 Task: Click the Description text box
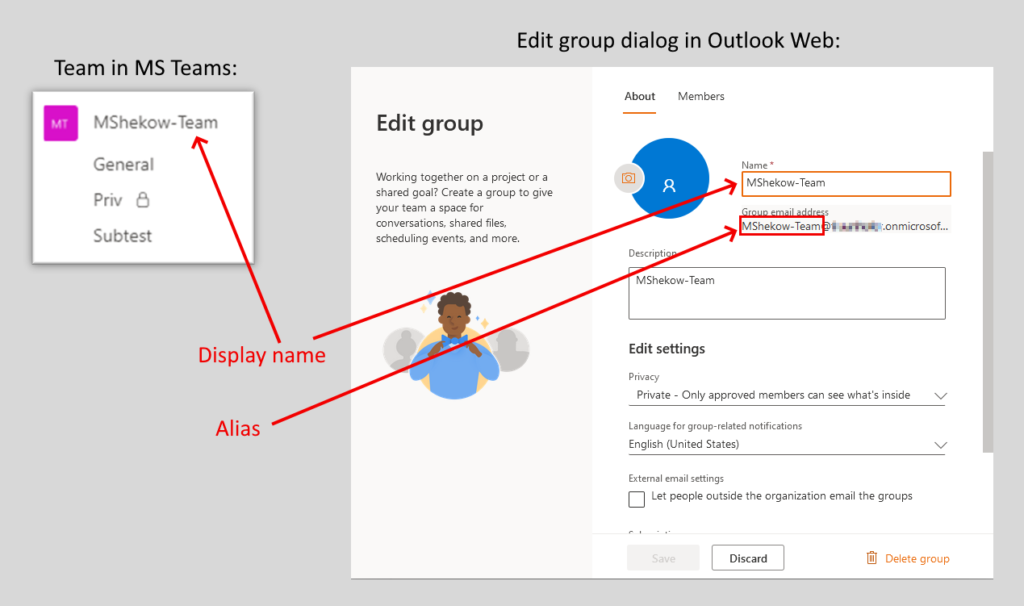[x=787, y=293]
